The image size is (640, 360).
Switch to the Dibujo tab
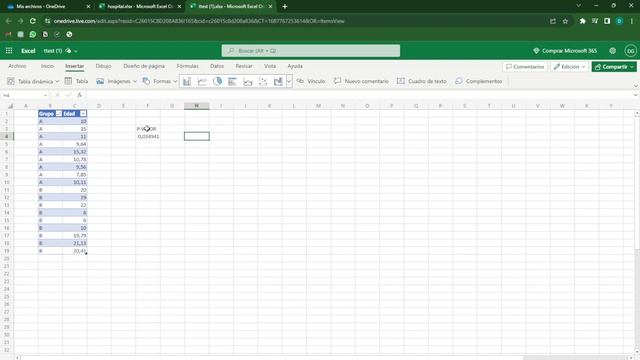[x=103, y=66]
